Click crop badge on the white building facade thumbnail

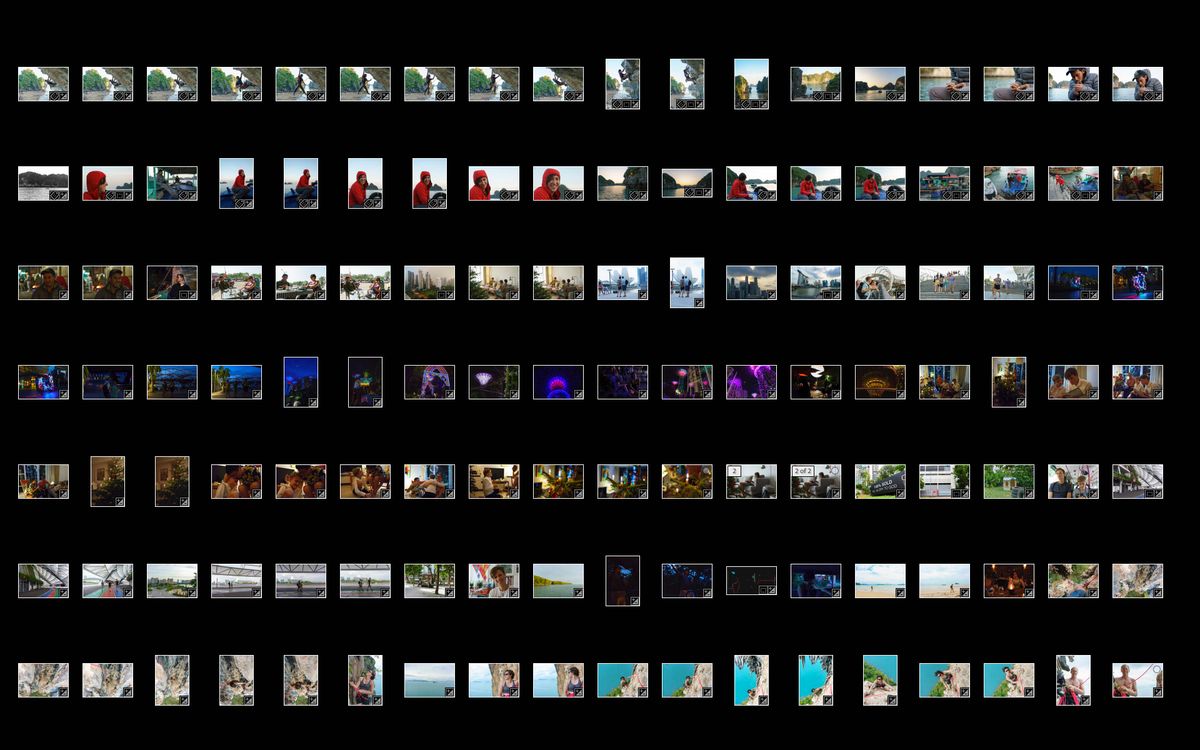pos(956,493)
